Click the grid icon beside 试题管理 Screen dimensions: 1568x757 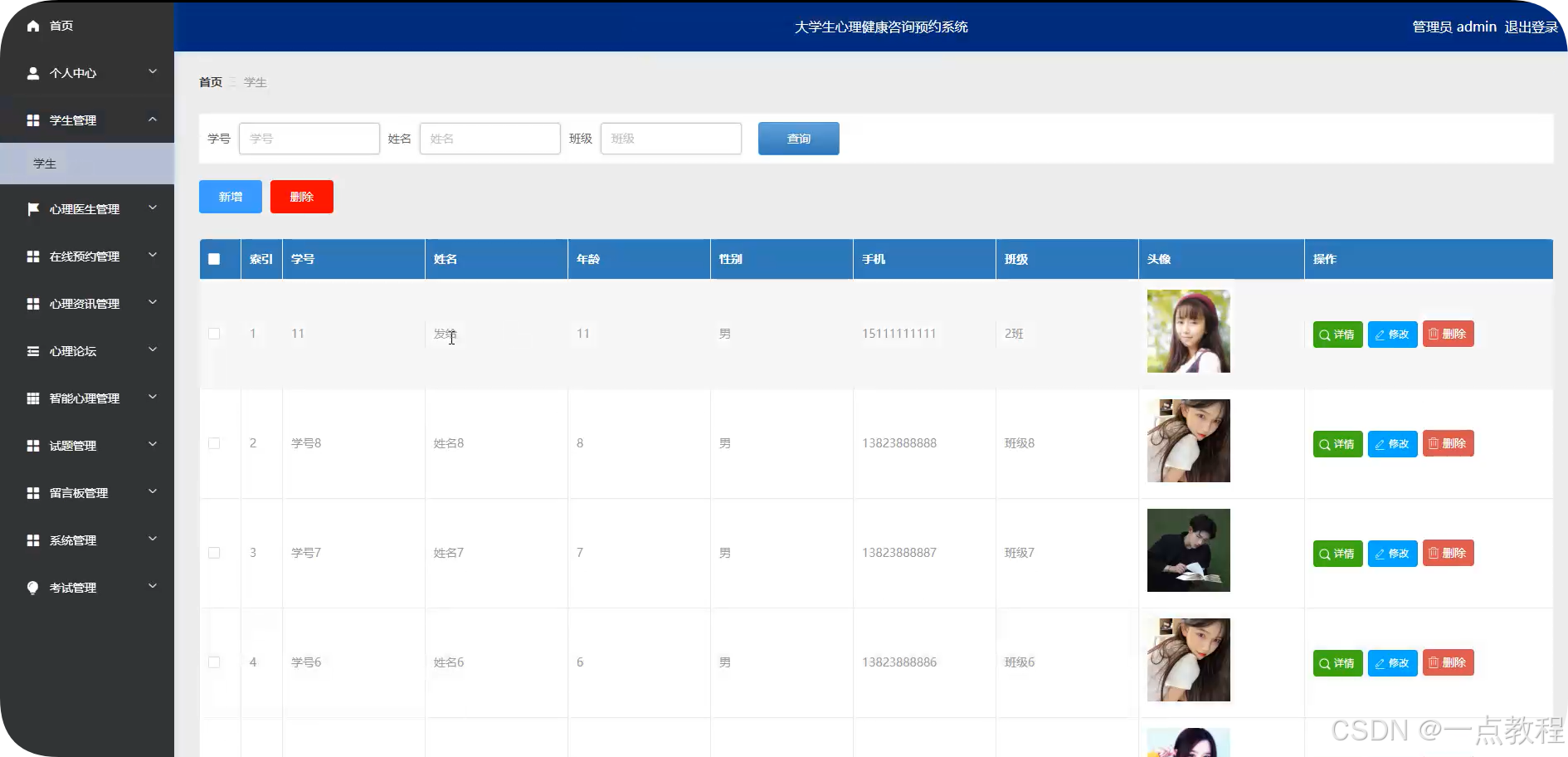[x=33, y=446]
